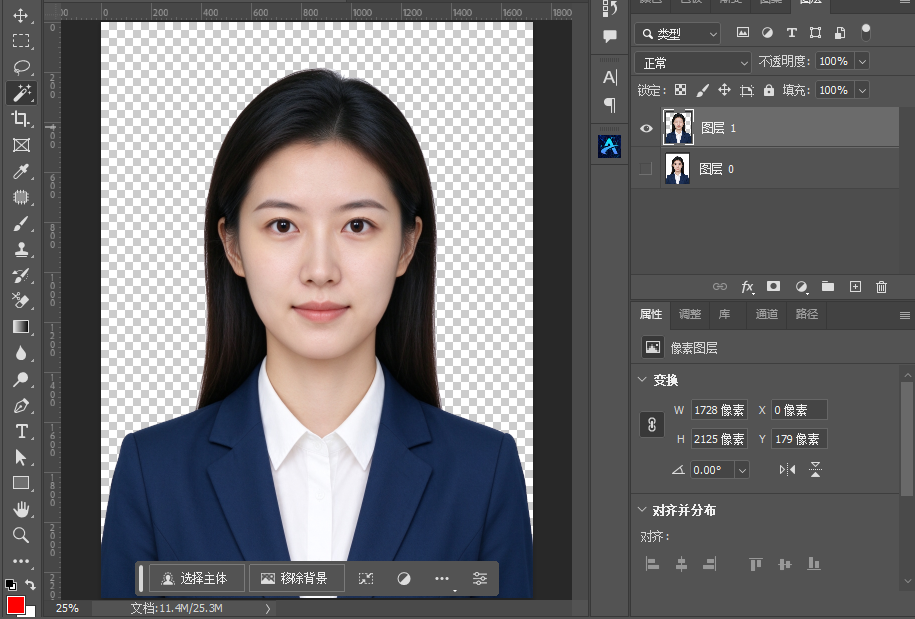The image size is (915, 619).
Task: Select the Horizontal Type tool
Action: (x=21, y=431)
